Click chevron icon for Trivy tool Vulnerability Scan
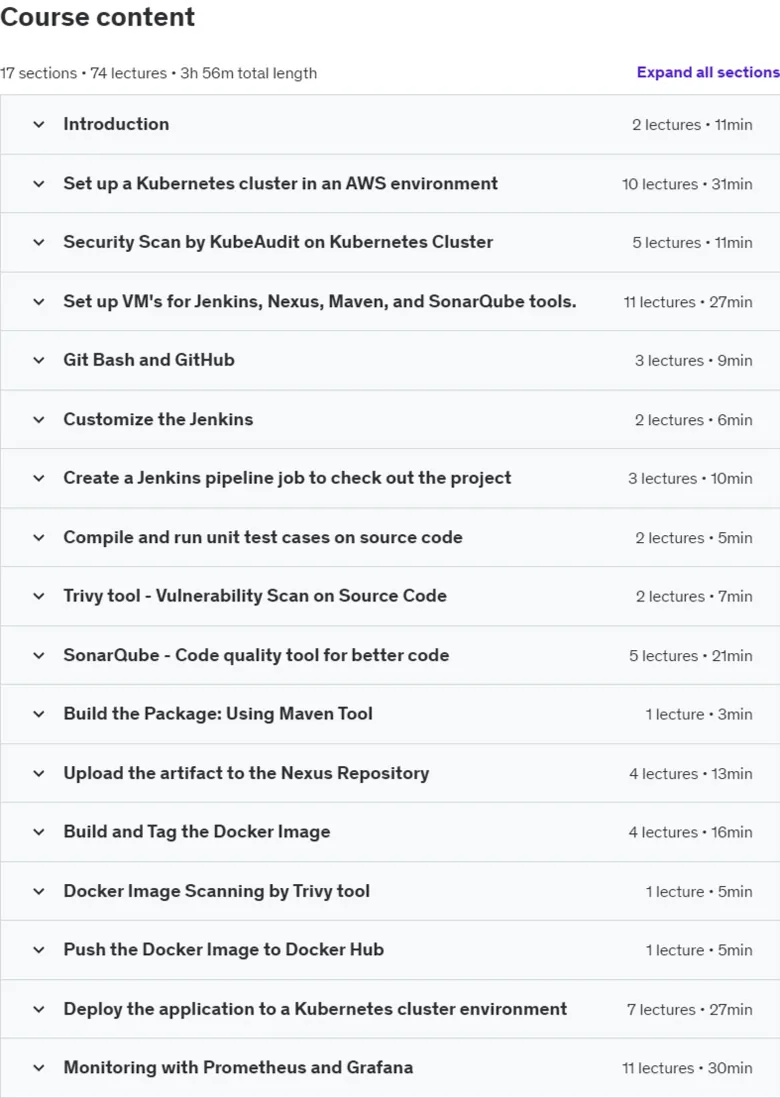780x1098 pixels. 39,596
